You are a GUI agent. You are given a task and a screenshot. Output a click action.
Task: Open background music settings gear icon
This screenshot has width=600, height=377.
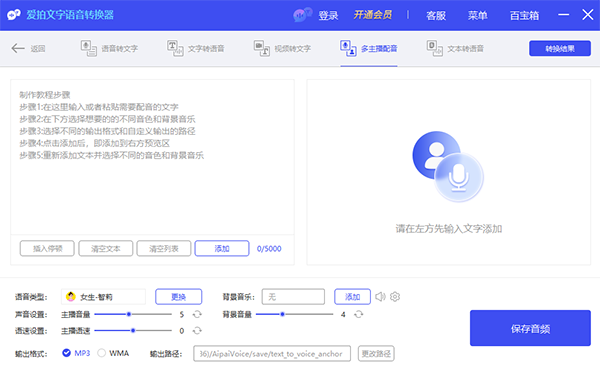tap(395, 297)
